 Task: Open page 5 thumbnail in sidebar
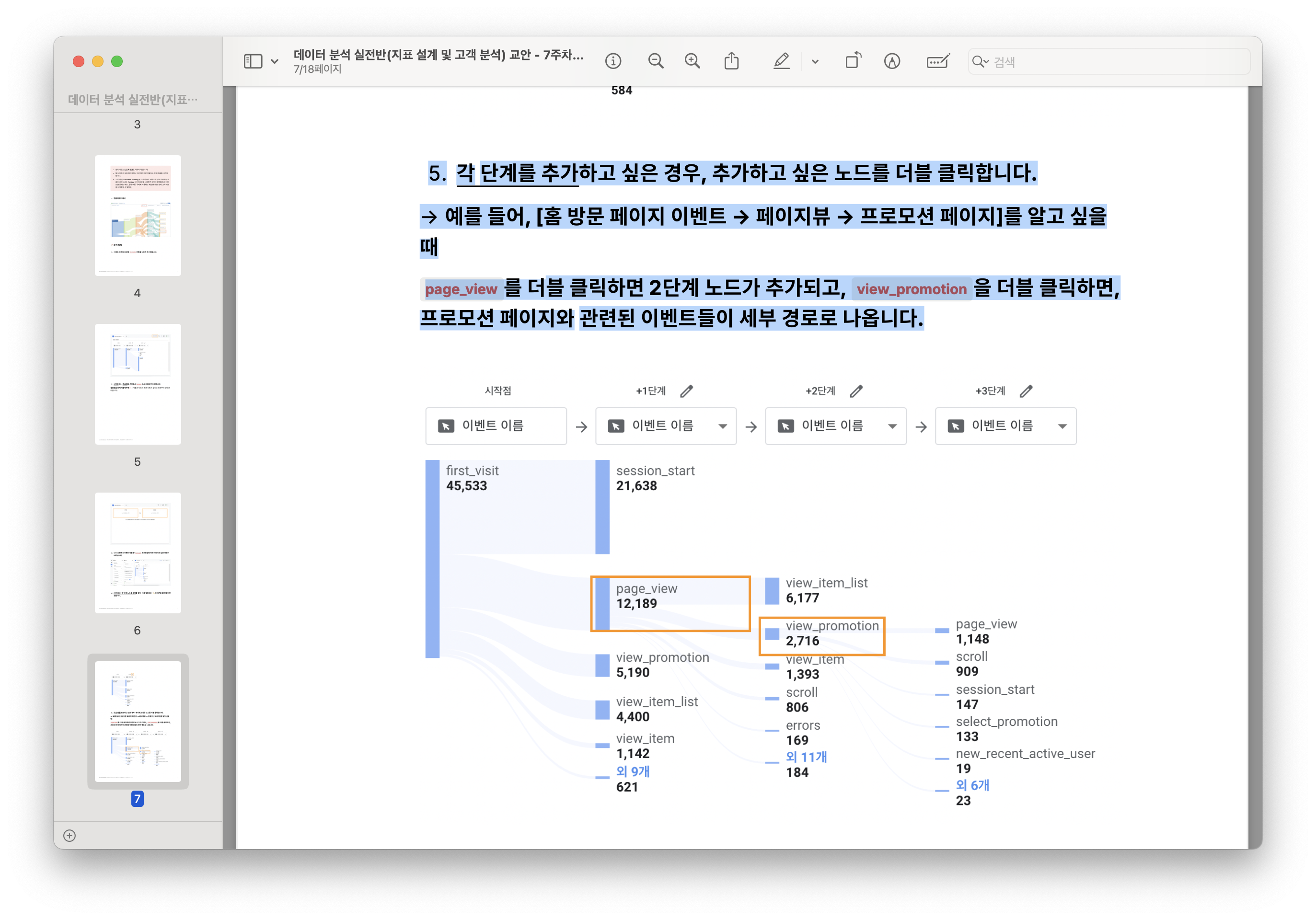[x=138, y=384]
